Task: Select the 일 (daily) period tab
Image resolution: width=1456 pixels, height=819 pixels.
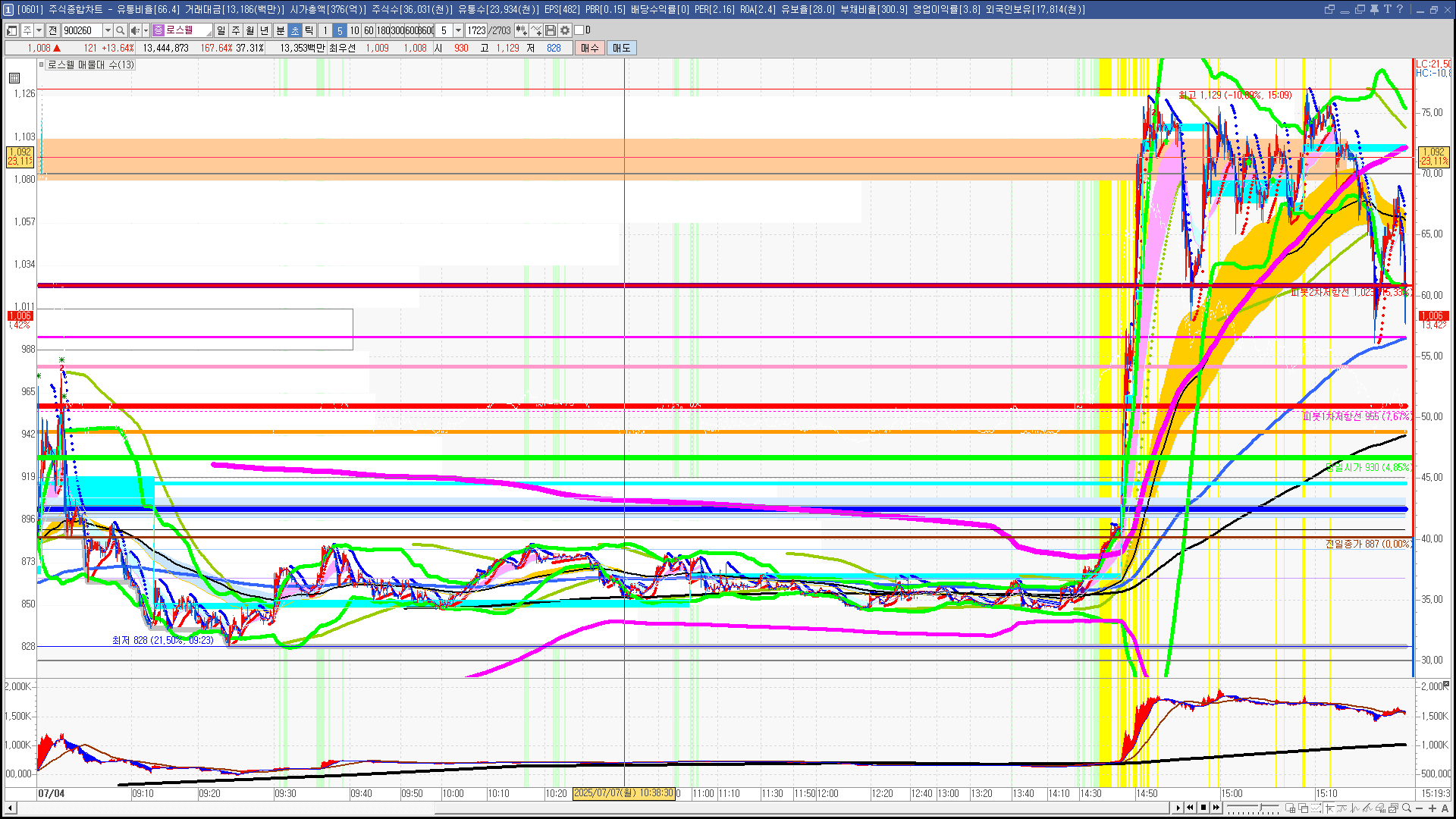Action: pyautogui.click(x=221, y=30)
